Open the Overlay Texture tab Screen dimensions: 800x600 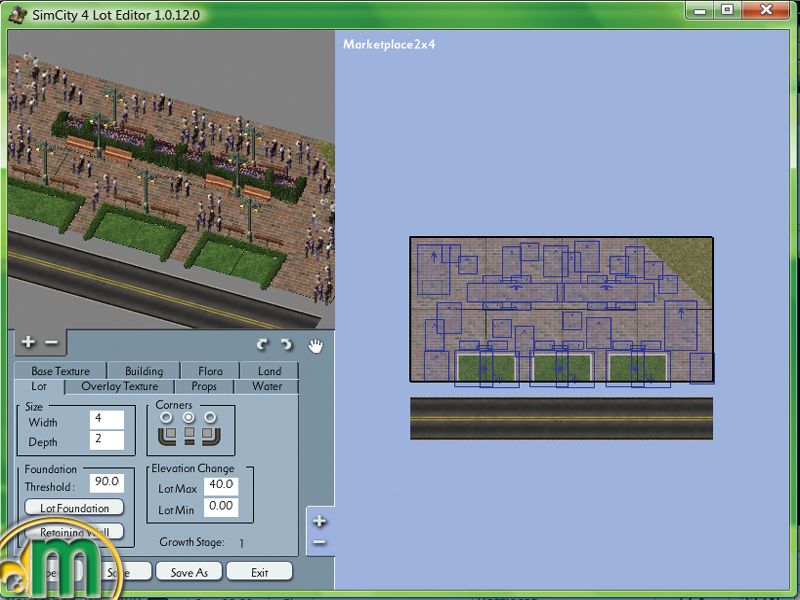[119, 386]
